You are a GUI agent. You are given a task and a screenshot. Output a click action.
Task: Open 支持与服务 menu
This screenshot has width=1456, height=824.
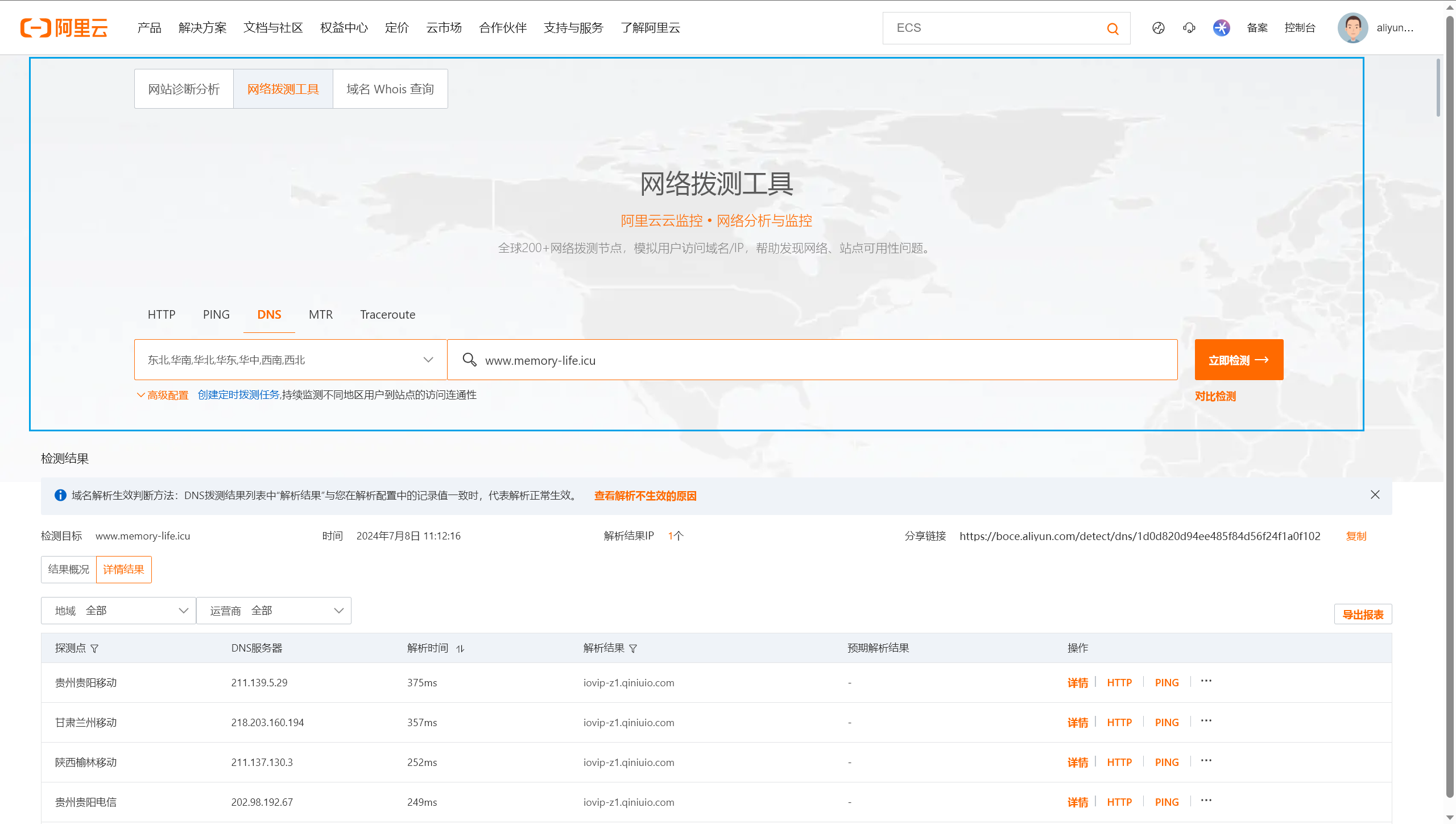(573, 28)
